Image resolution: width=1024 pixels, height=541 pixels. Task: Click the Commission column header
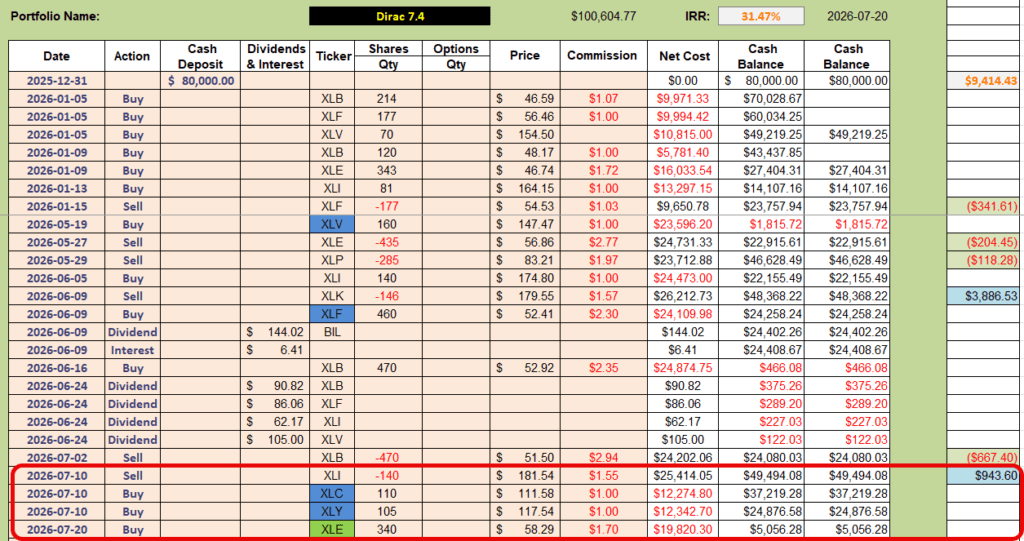pos(601,56)
